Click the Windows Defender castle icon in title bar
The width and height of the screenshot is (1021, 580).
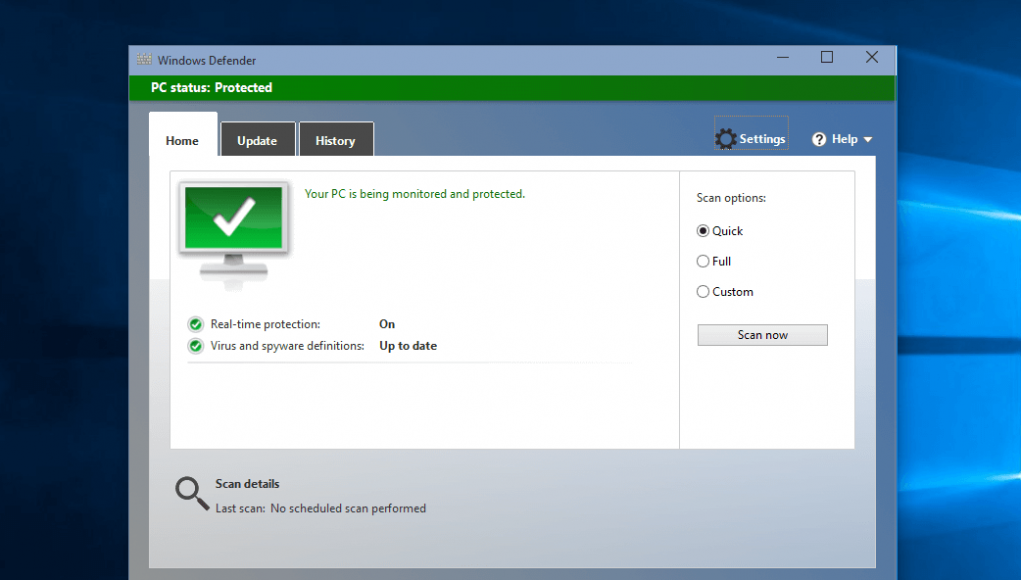point(144,59)
